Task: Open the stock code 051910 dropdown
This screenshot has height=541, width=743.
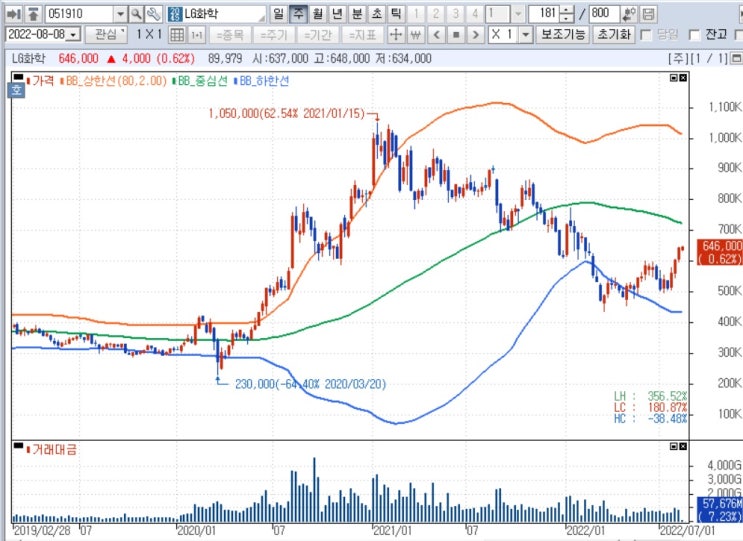Action: [120, 14]
